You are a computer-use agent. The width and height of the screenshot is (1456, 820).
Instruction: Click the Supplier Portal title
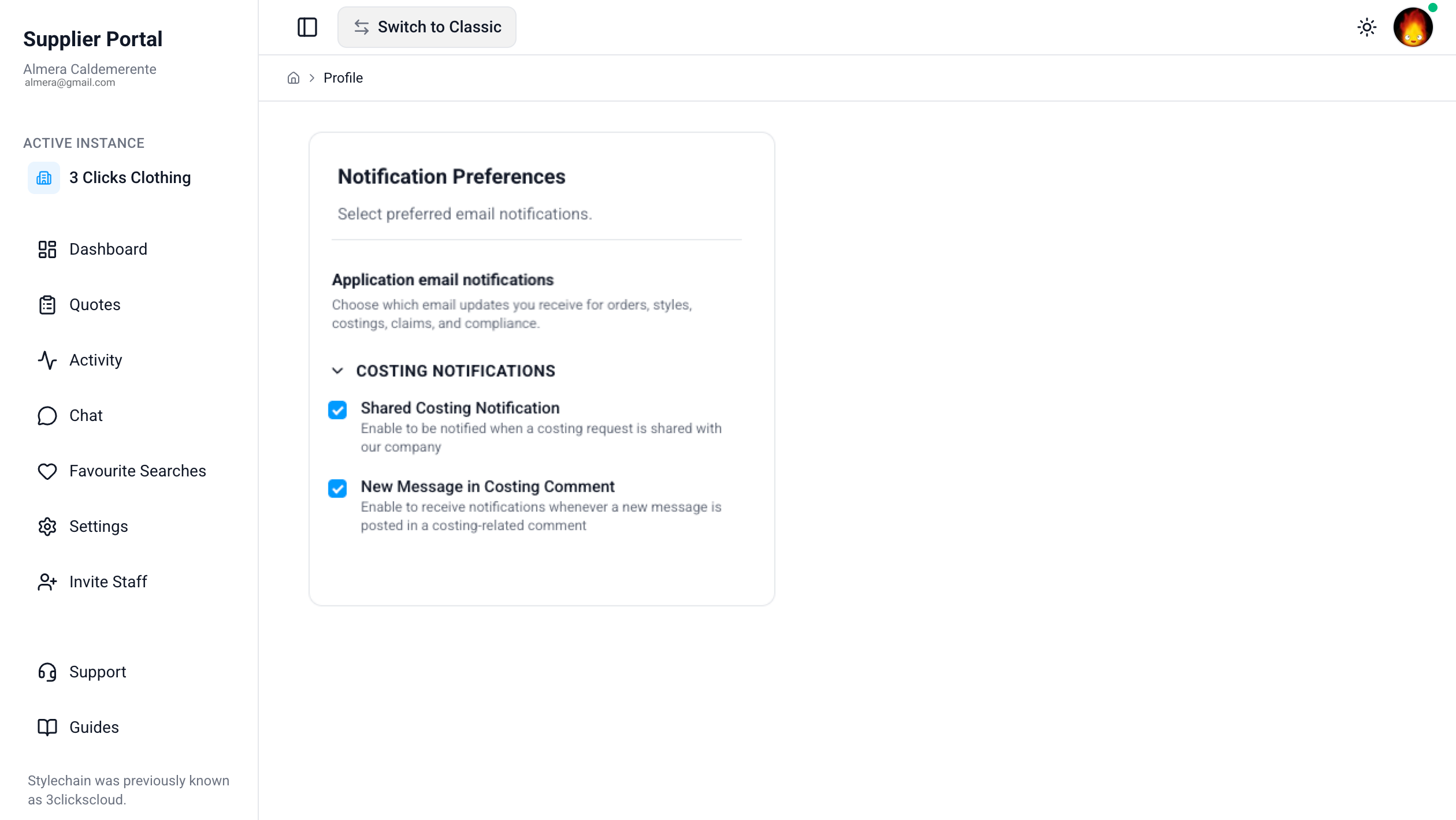coord(93,39)
